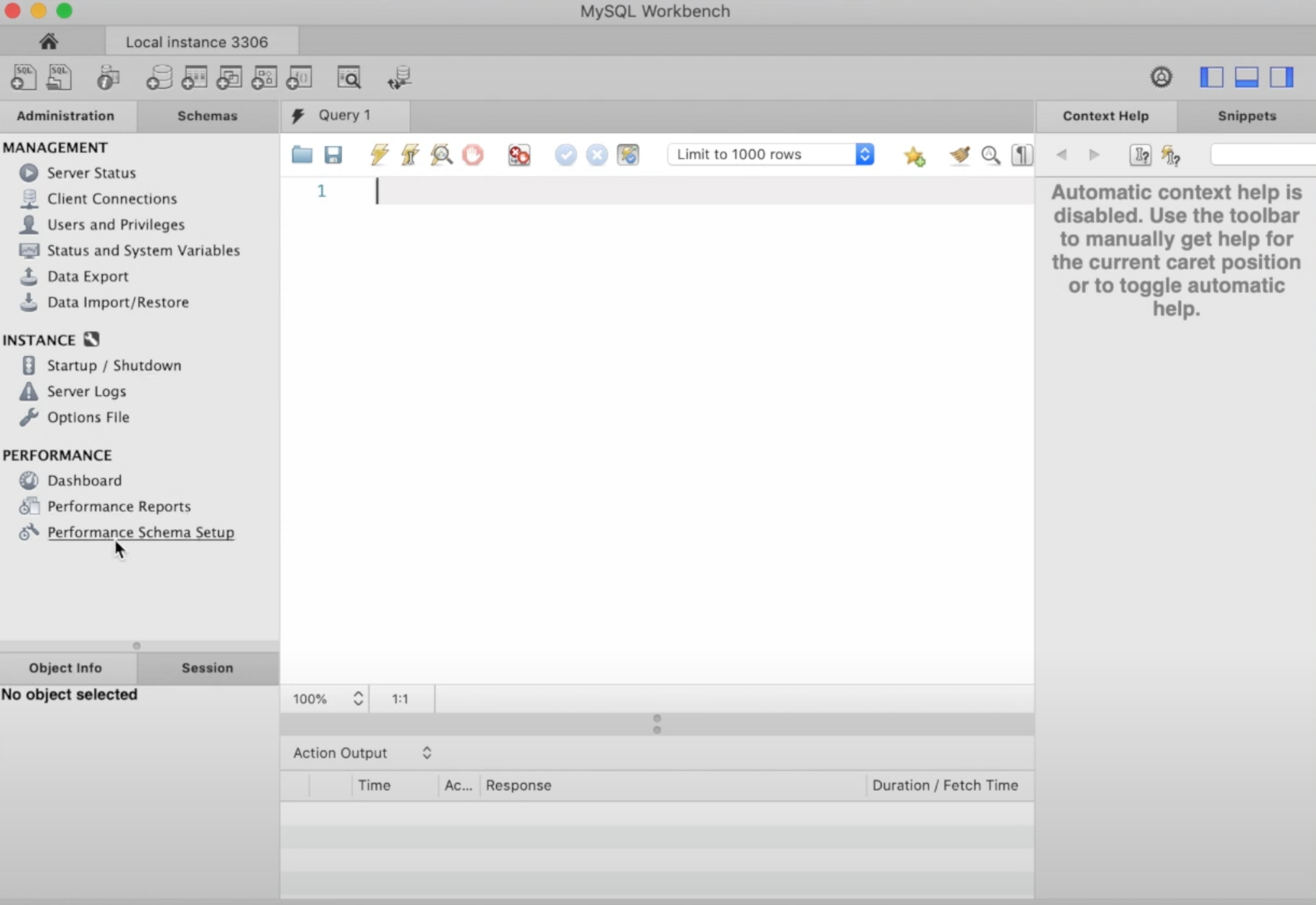This screenshot has height=905, width=1316.
Task: Toggle continue-on-error execution mode
Action: tap(519, 154)
